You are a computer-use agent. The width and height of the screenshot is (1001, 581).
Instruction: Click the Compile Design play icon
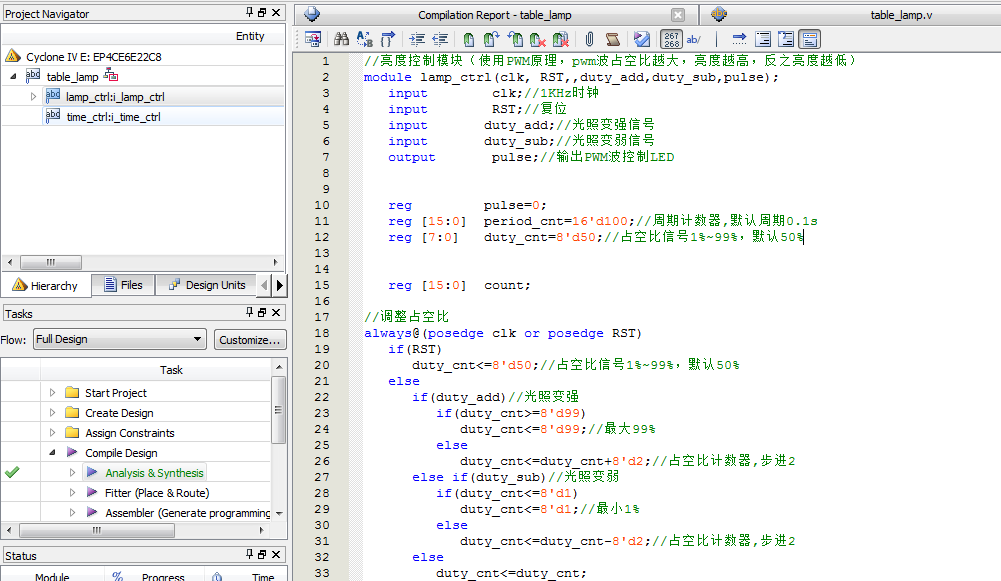point(72,452)
